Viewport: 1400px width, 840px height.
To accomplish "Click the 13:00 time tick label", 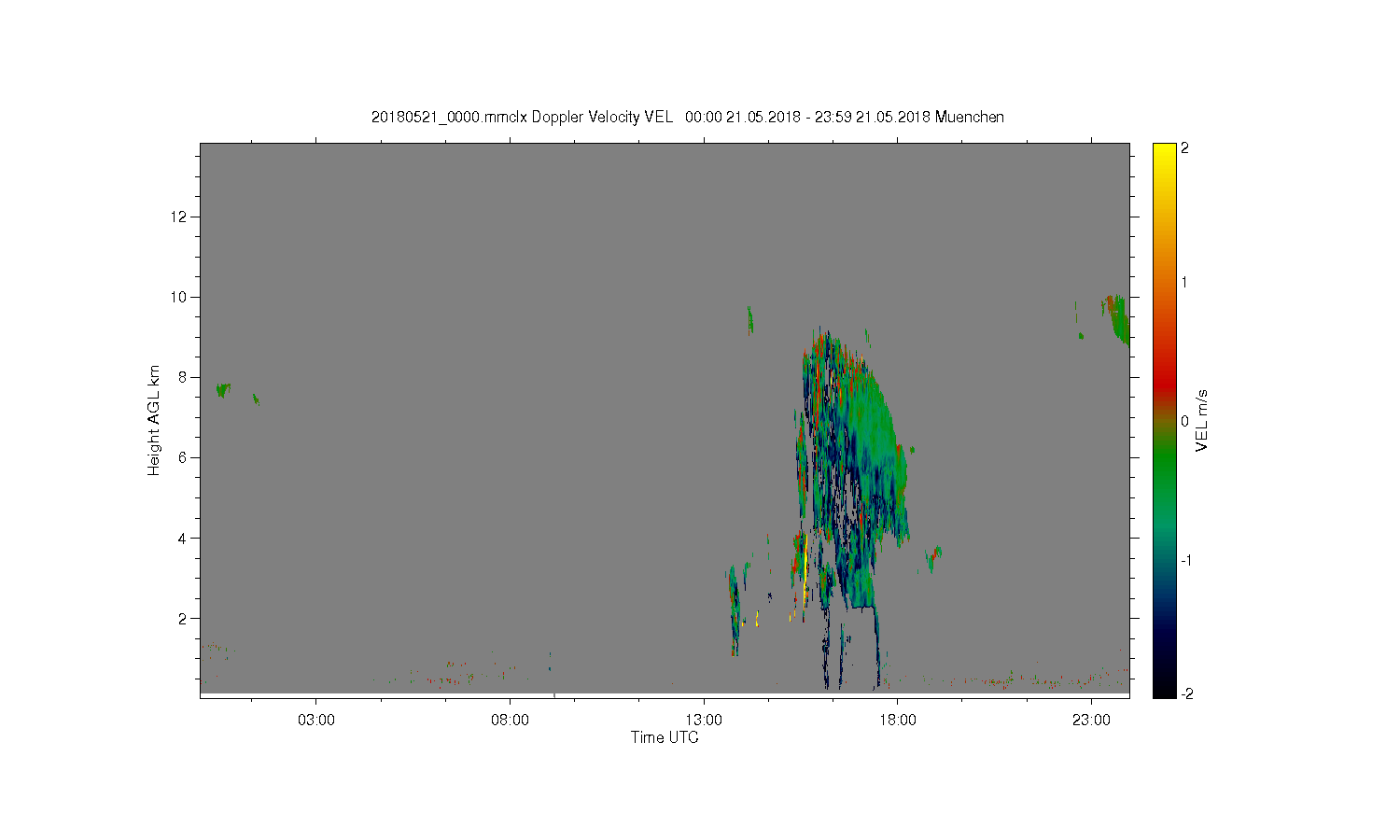I will (704, 720).
